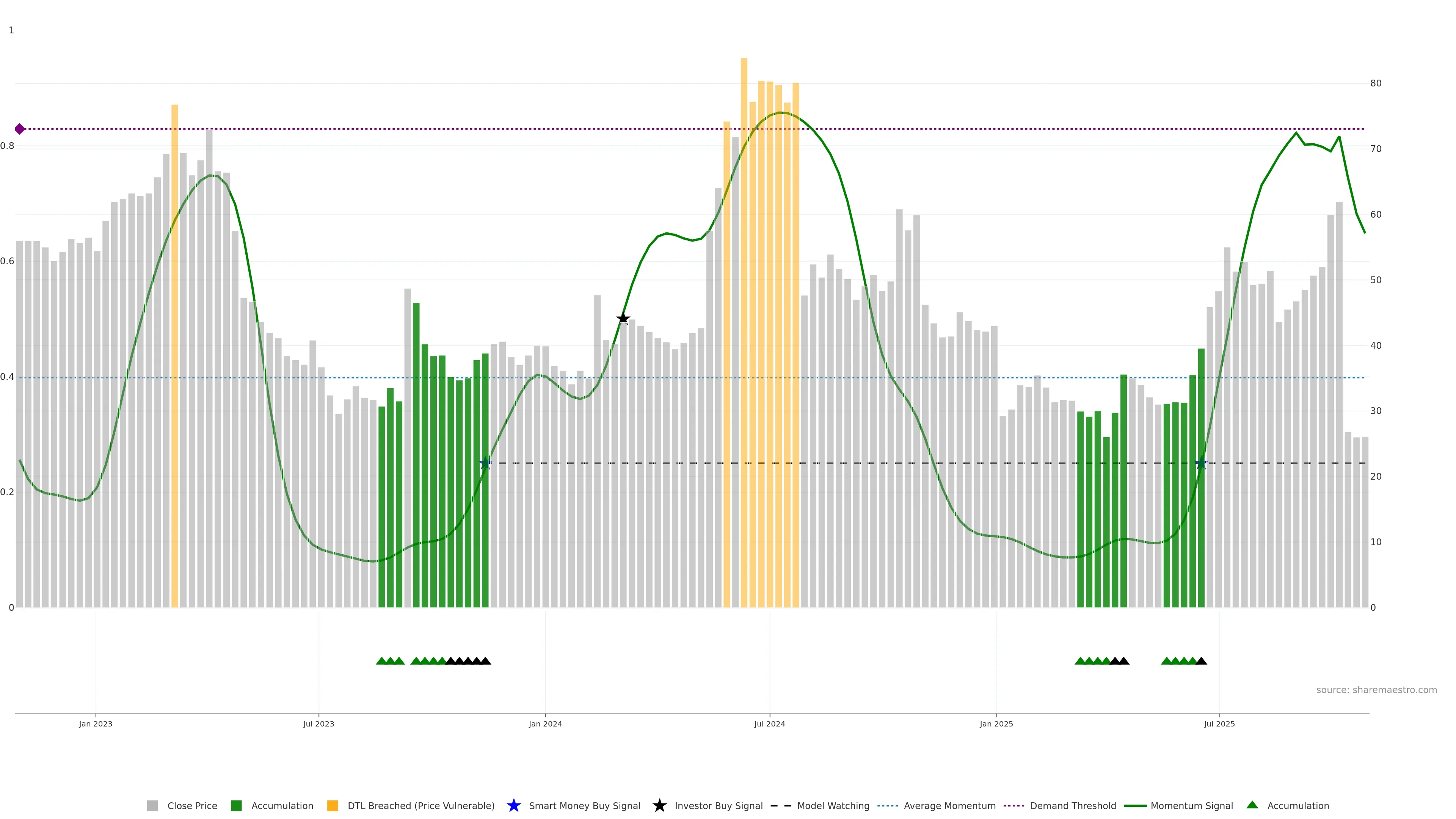Click the leftmost green accumulation triangle marker
This screenshot has width=1456, height=819.
click(x=381, y=661)
